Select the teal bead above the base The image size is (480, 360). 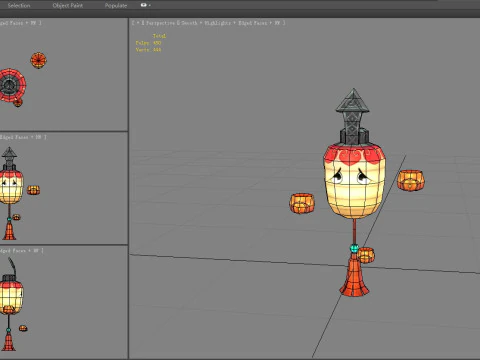pyautogui.click(x=354, y=248)
